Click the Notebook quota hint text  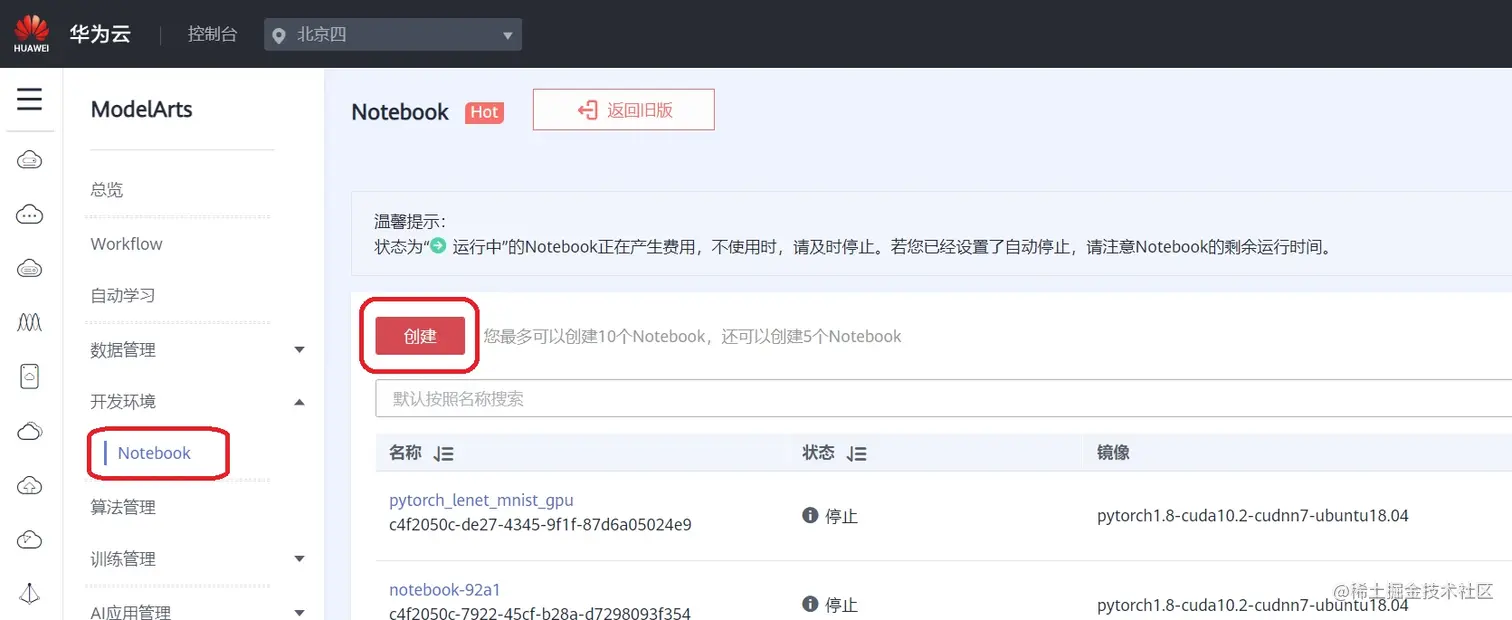[692, 336]
